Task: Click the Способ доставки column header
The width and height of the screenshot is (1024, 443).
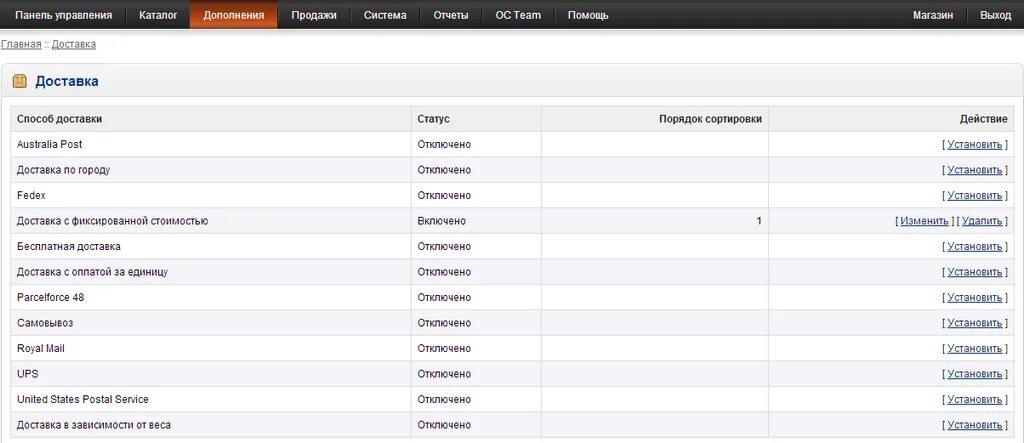Action: click(59, 119)
